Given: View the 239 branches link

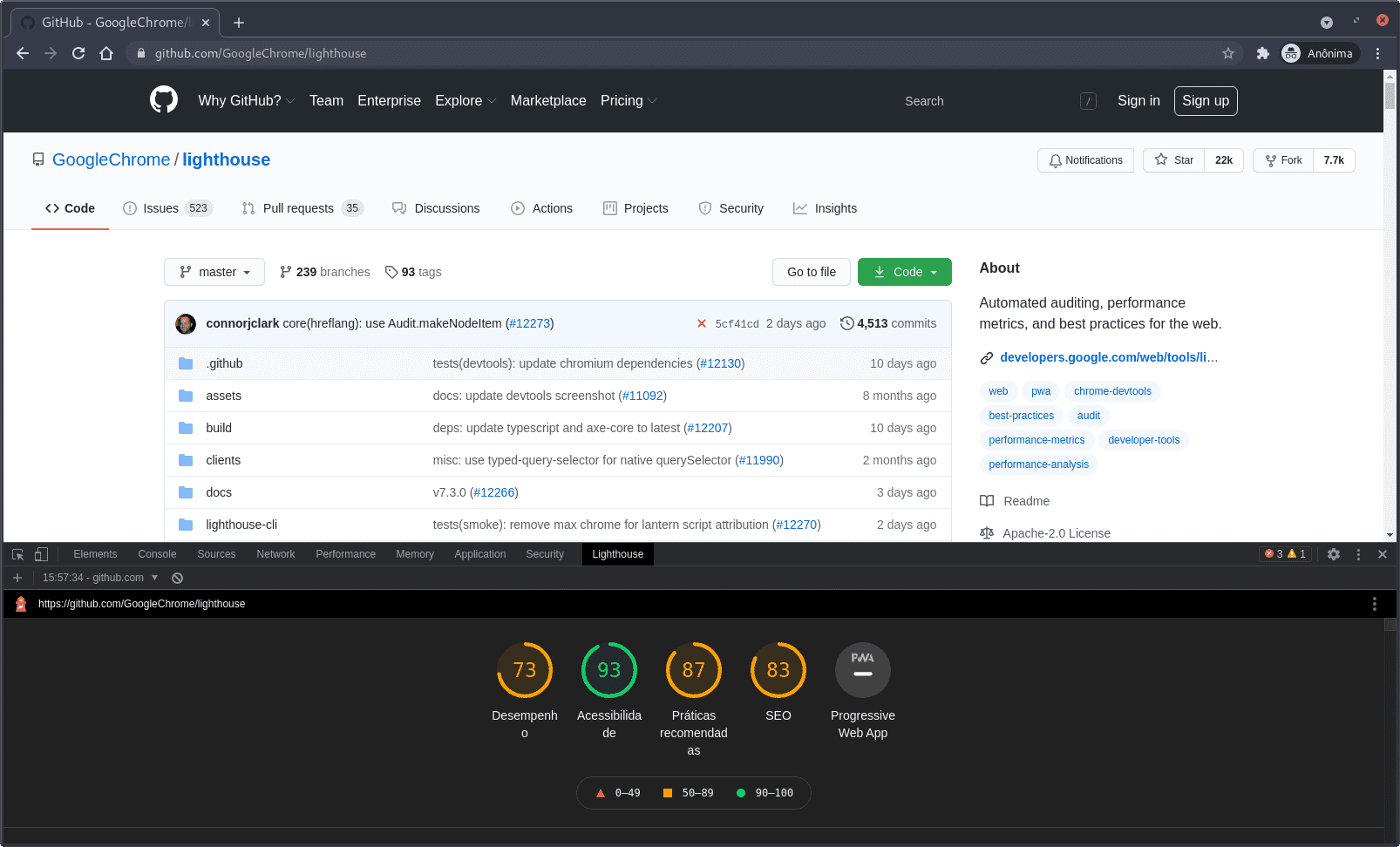Looking at the screenshot, I should pos(324,272).
